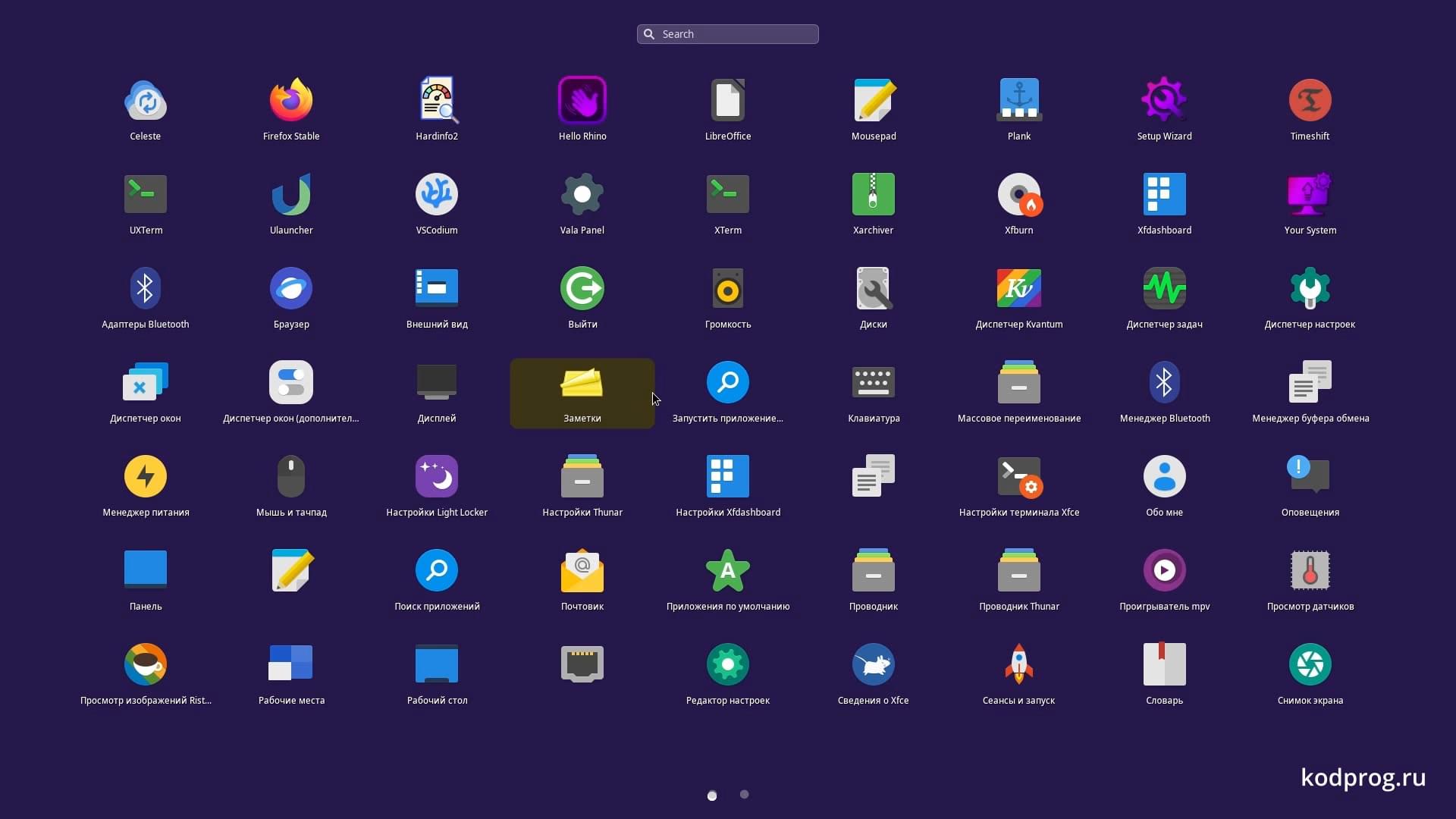
Task: Open Приложения по умолчанию
Action: (728, 570)
